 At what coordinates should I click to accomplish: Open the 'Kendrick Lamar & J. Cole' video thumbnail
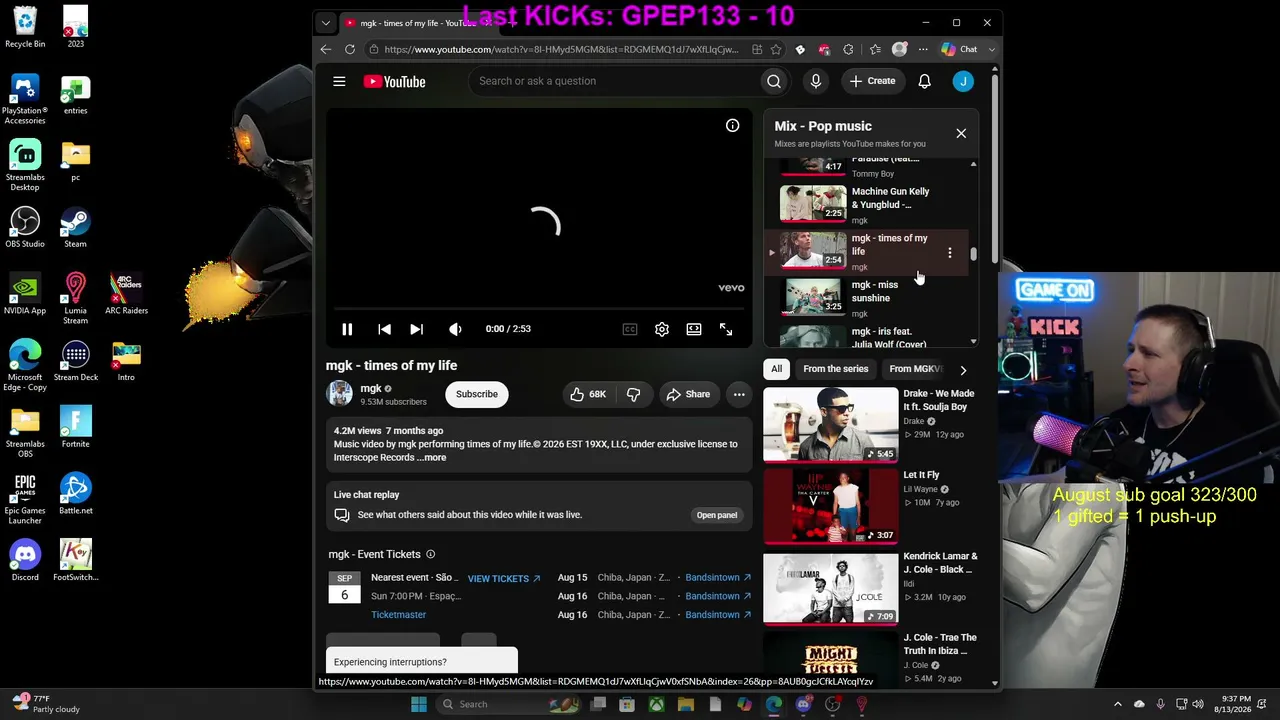click(x=831, y=588)
